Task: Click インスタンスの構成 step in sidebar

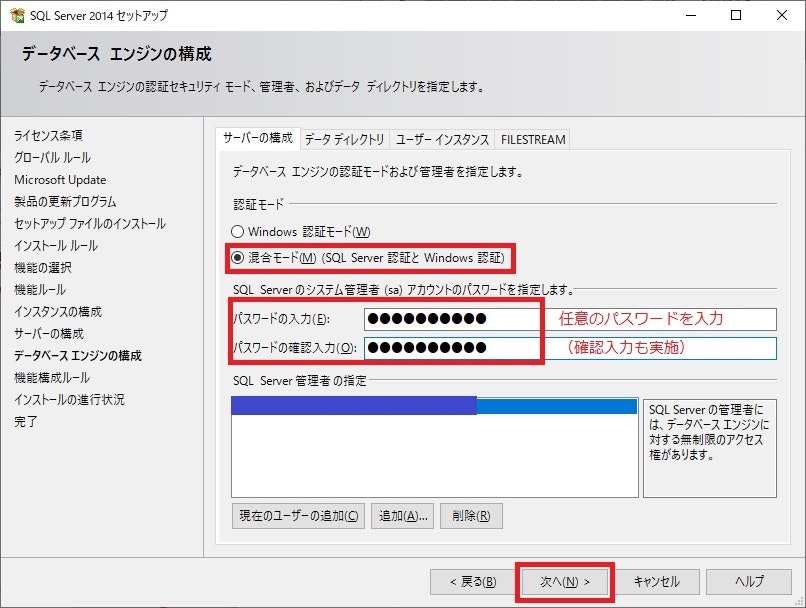Action: click(x=58, y=311)
